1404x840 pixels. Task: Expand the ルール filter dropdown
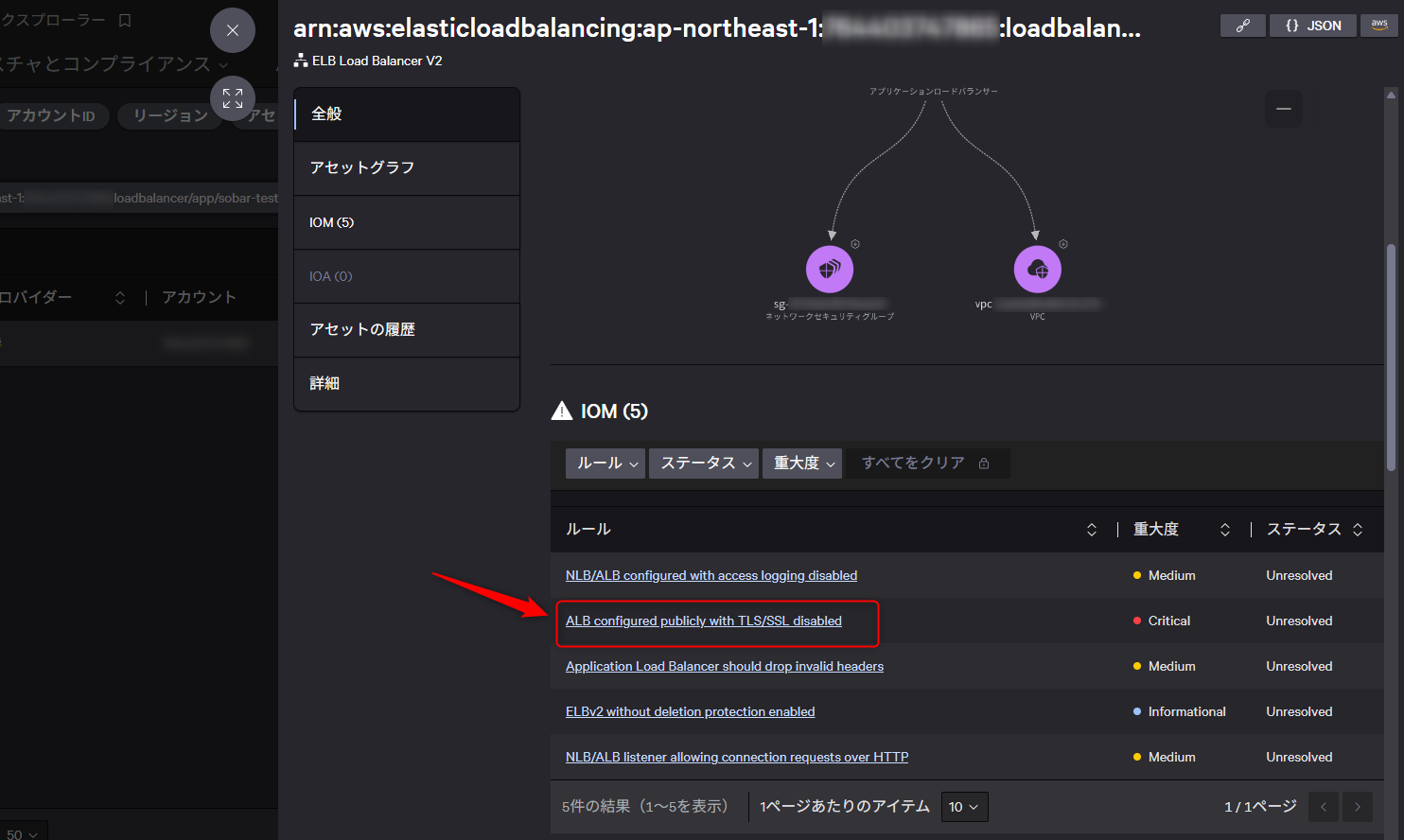pyautogui.click(x=605, y=464)
